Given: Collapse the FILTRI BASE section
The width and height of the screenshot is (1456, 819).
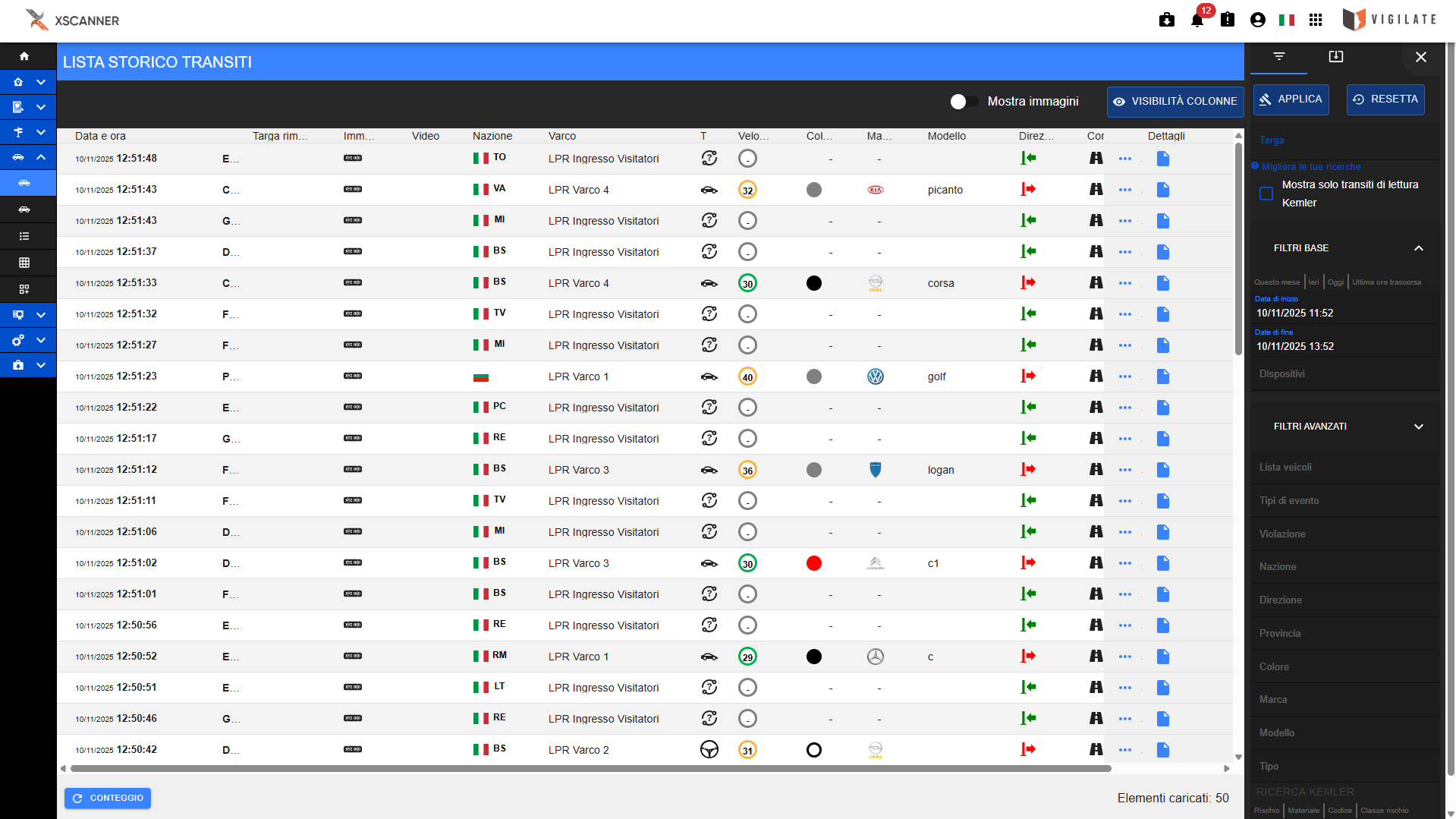Looking at the screenshot, I should click(1418, 248).
